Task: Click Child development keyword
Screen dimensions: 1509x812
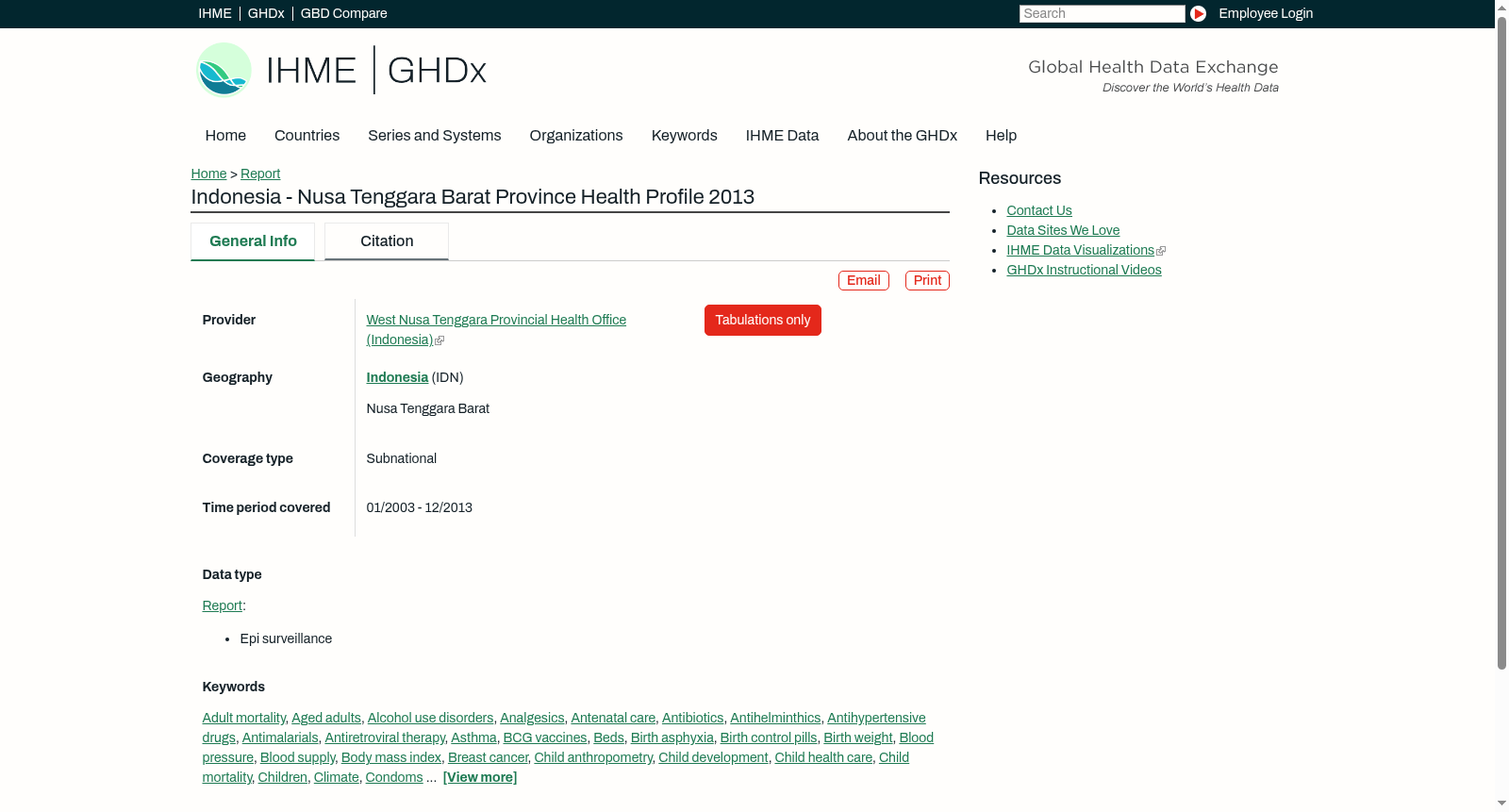Action: point(713,757)
